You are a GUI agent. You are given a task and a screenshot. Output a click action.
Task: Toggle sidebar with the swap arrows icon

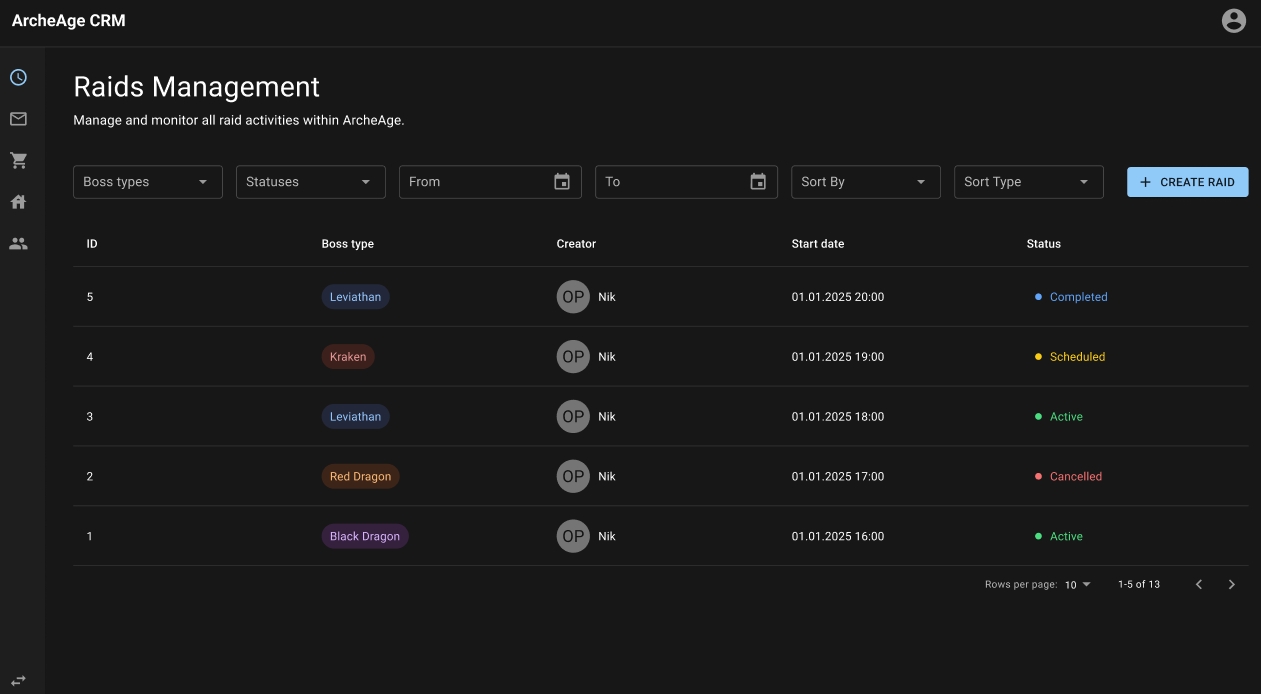click(18, 680)
